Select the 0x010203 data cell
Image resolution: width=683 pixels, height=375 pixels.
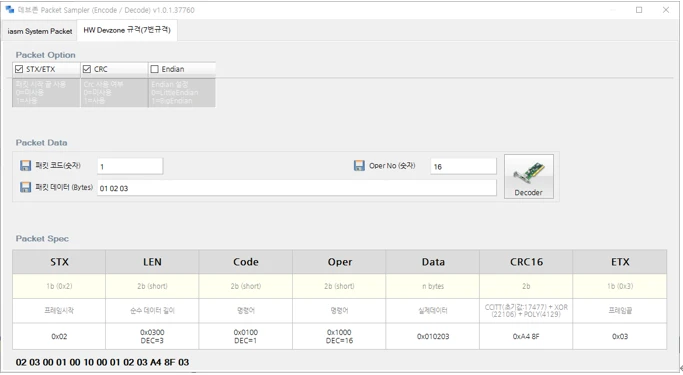click(433, 336)
